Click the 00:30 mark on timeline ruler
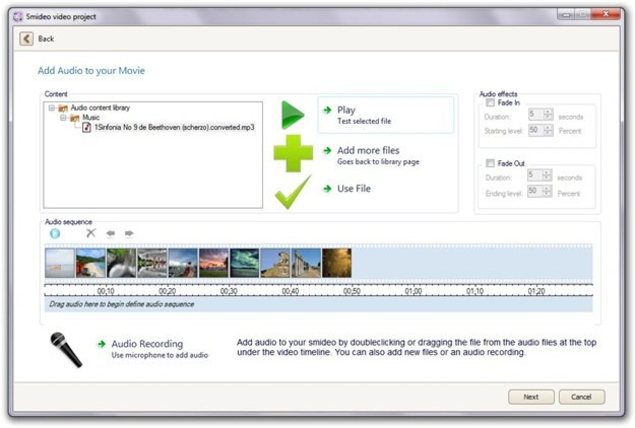The width and height of the screenshot is (635, 428). (229, 291)
